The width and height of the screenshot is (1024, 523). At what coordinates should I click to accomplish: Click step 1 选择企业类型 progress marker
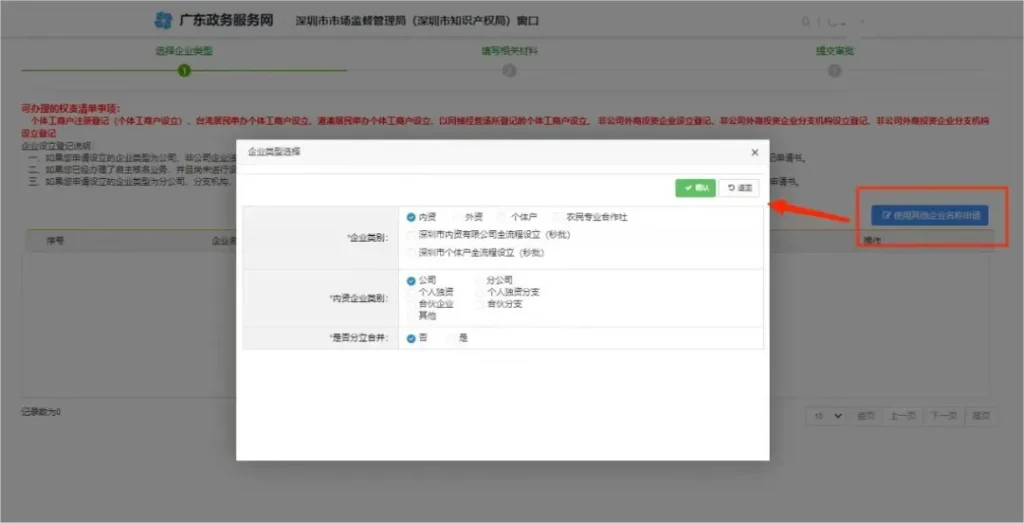tap(184, 70)
